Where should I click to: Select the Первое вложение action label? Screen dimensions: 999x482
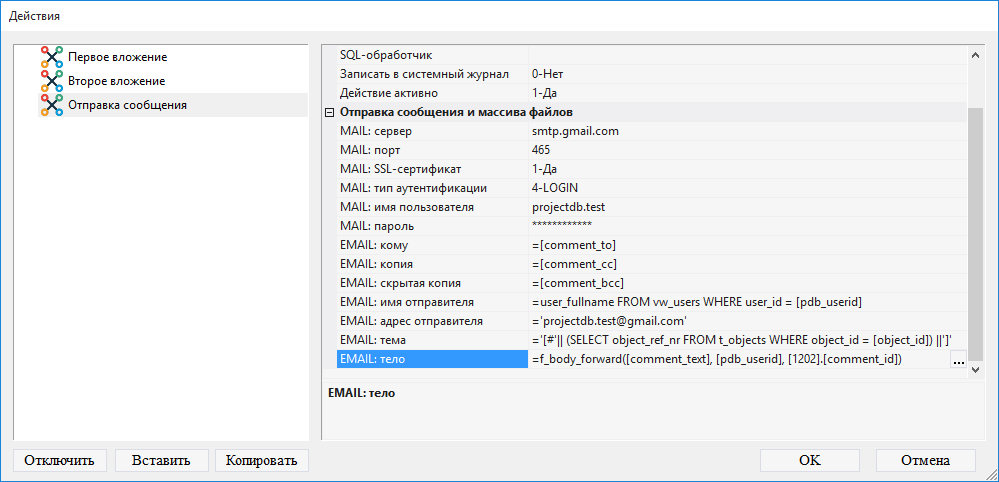pyautogui.click(x=117, y=57)
